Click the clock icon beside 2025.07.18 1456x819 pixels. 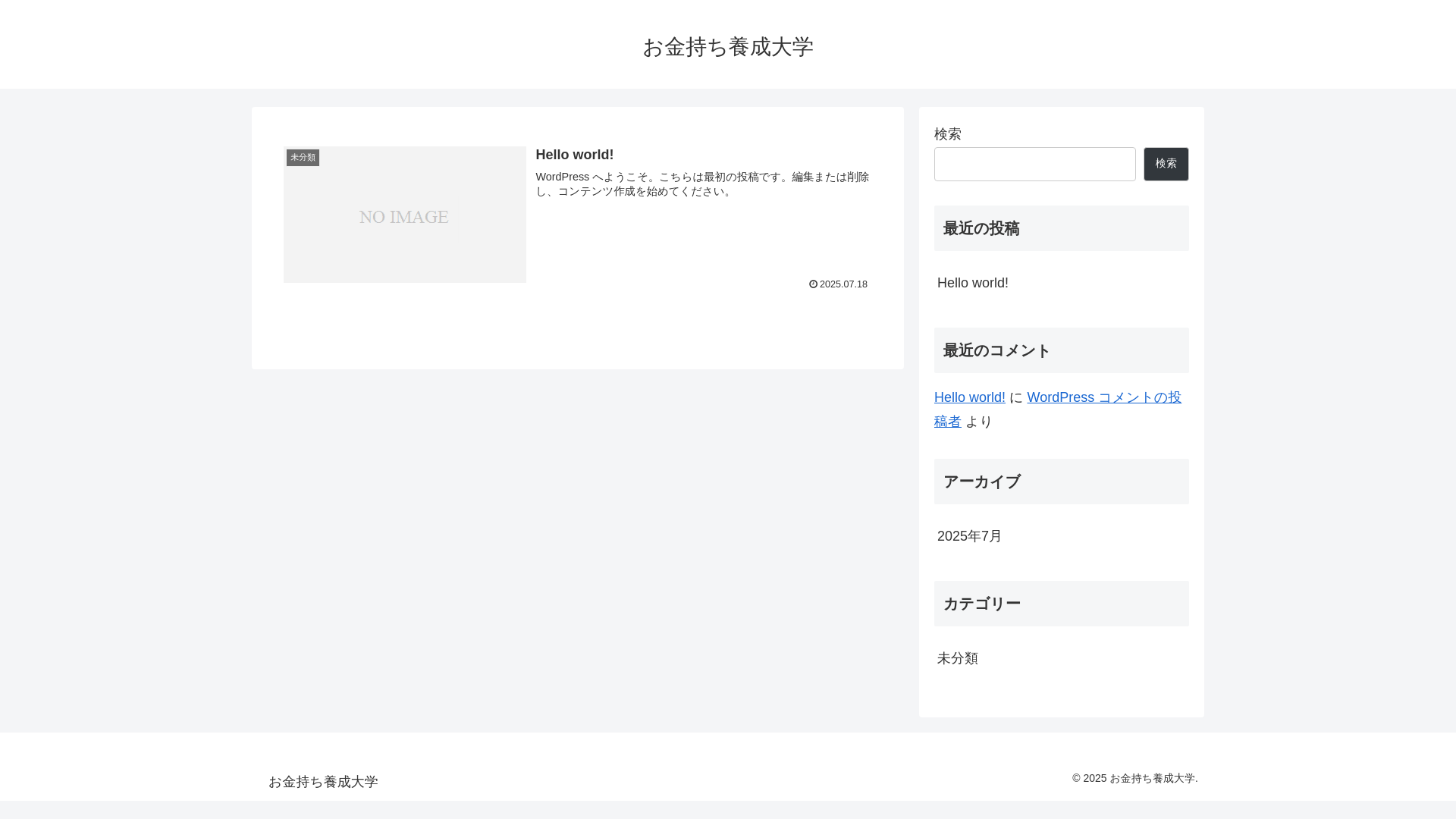813,284
